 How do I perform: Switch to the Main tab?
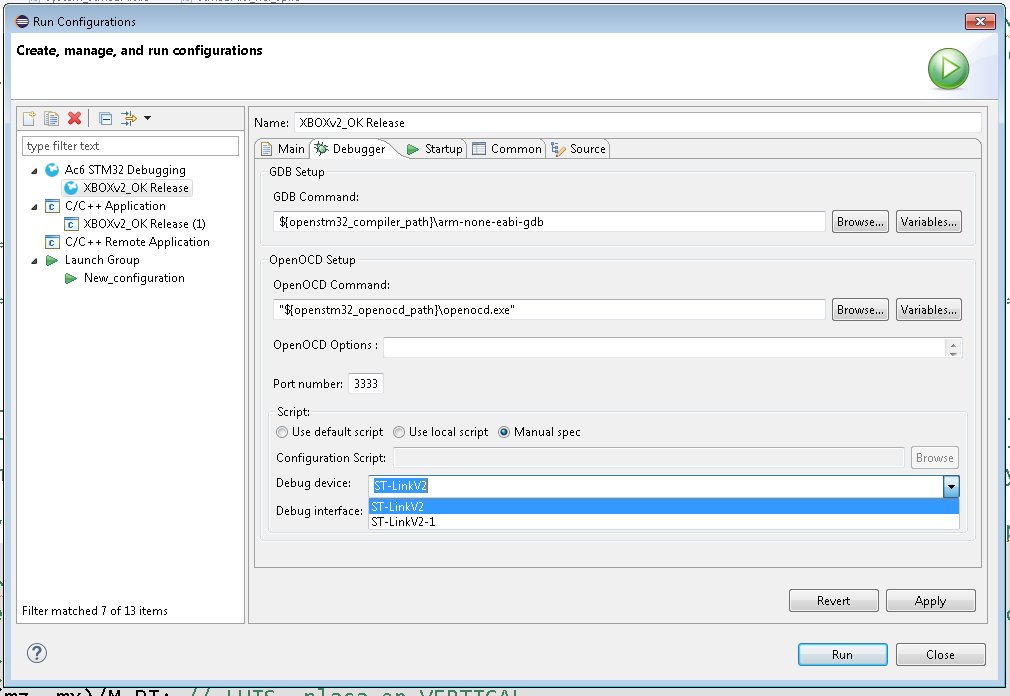(283, 149)
